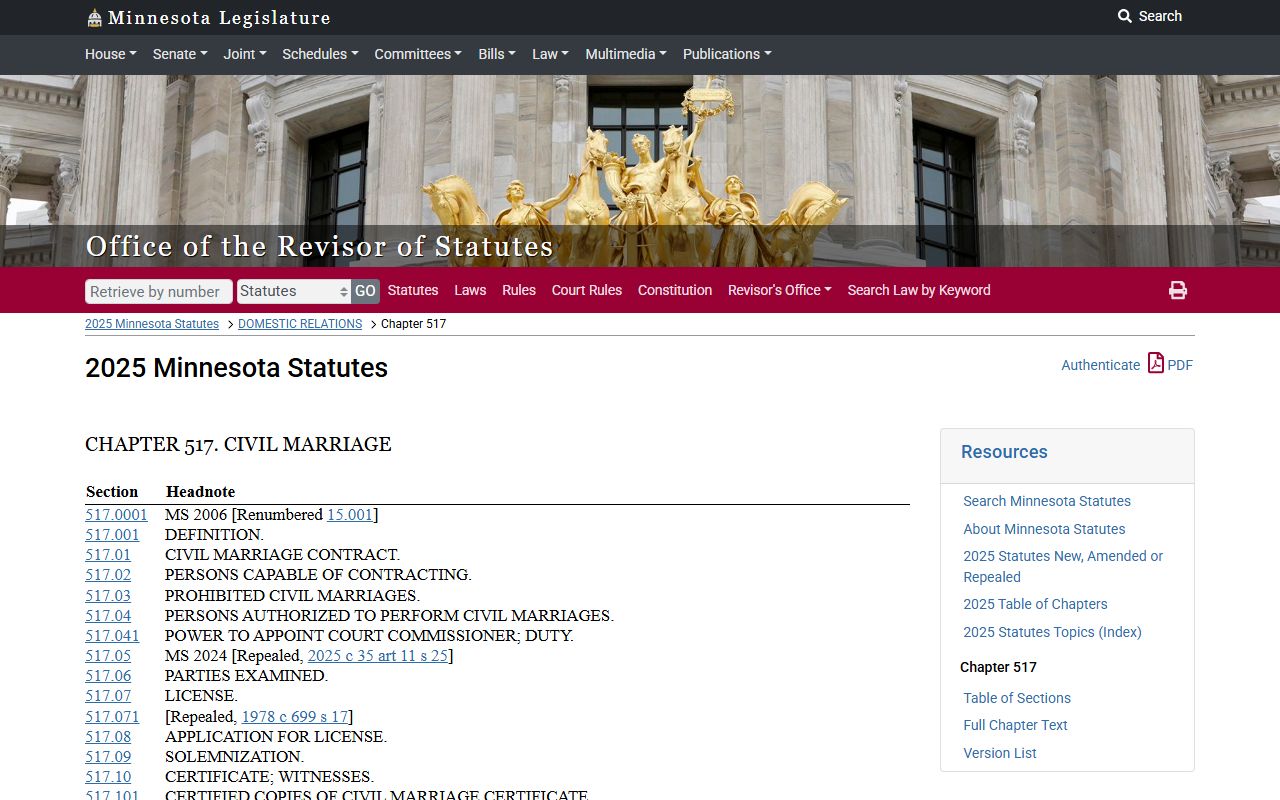Screen dimensions: 1280x800
Task: Go to DOMESTIC RELATIONS breadcrumb link
Action: (300, 324)
